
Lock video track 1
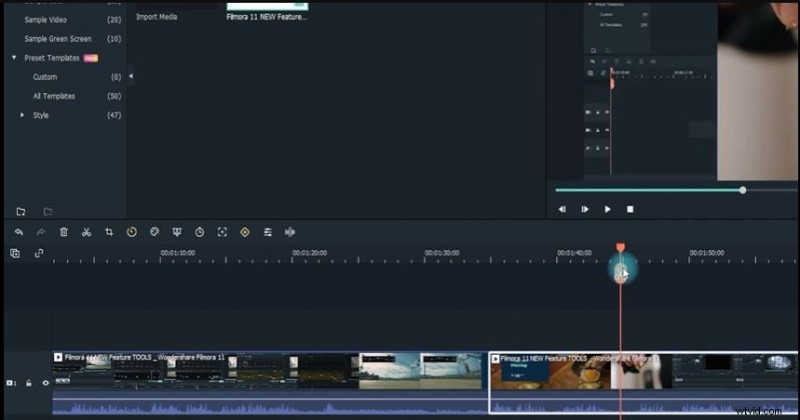[x=29, y=383]
